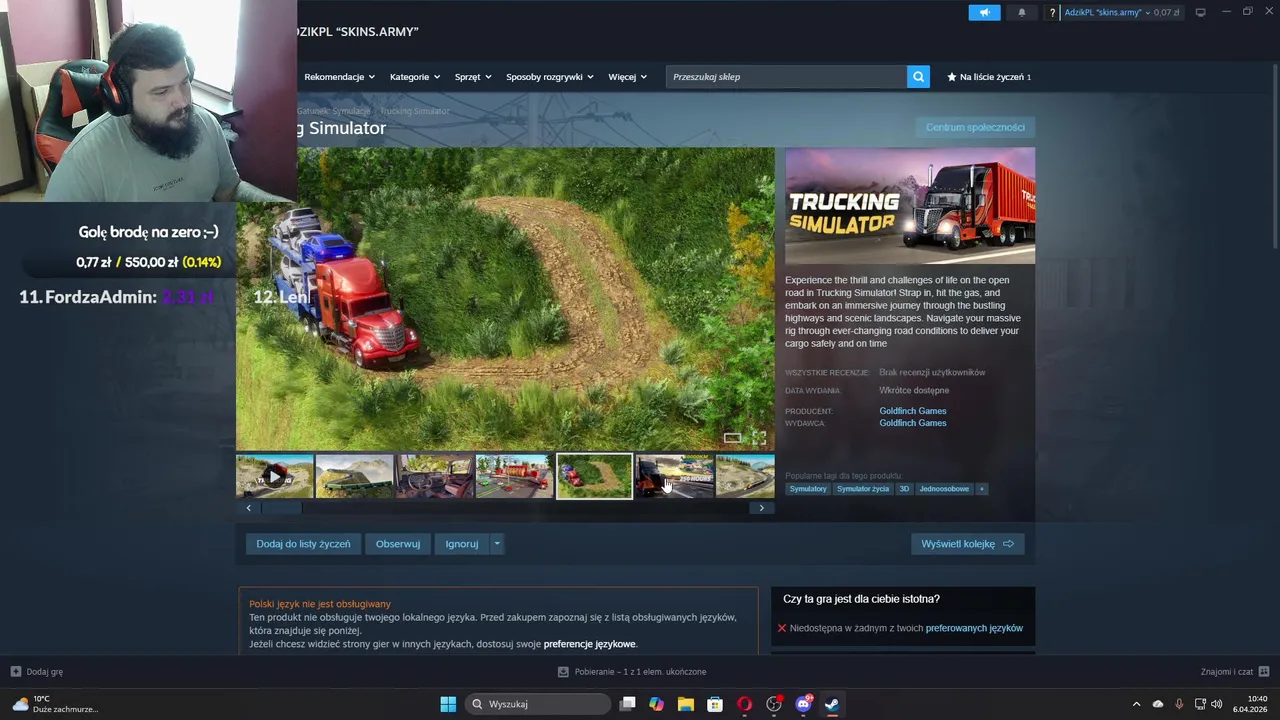Image resolution: width=1280 pixels, height=720 pixels.
Task: Click the weather widget in the taskbar
Action: click(x=55, y=704)
